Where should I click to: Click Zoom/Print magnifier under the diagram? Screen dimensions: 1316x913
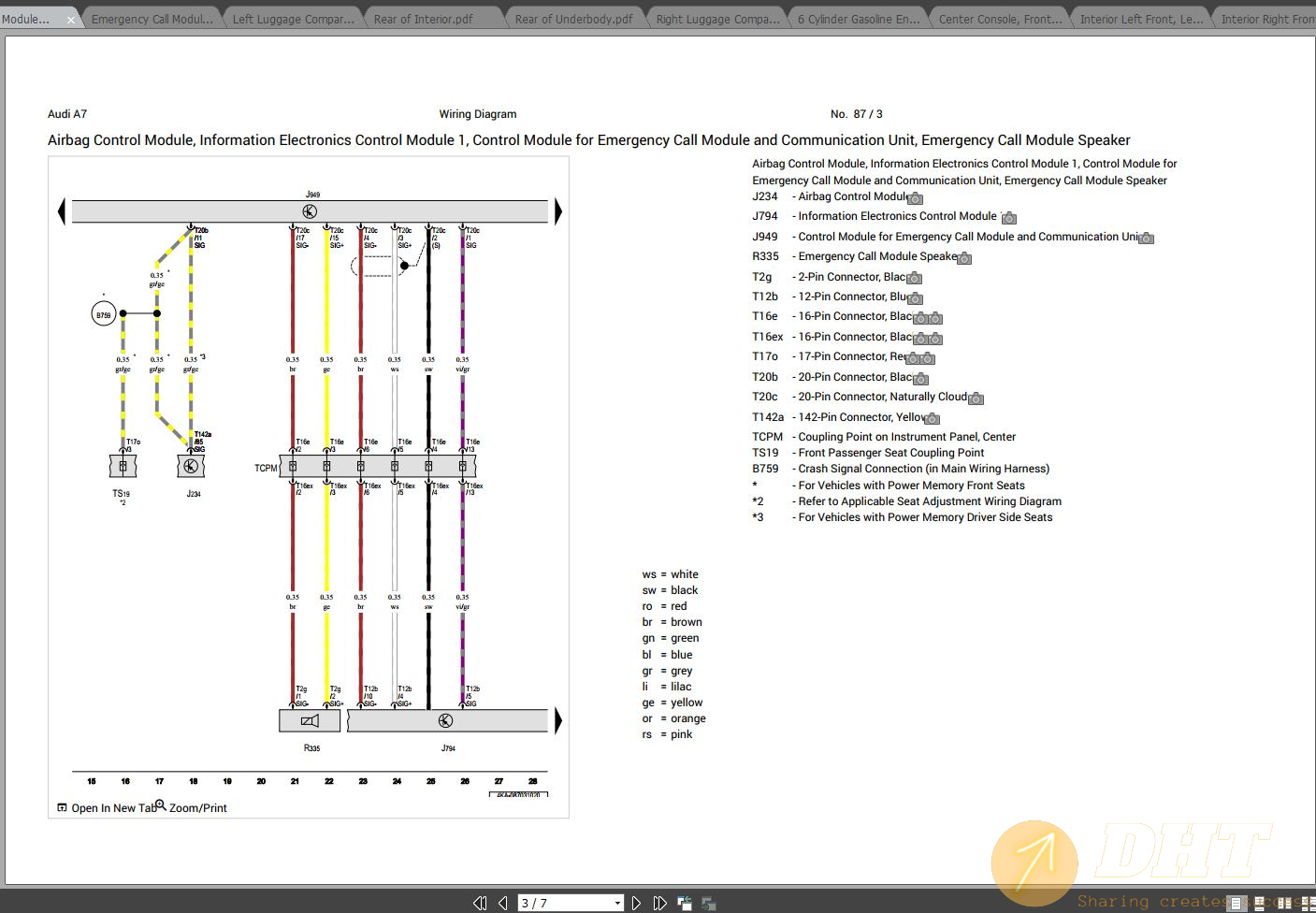[190, 807]
